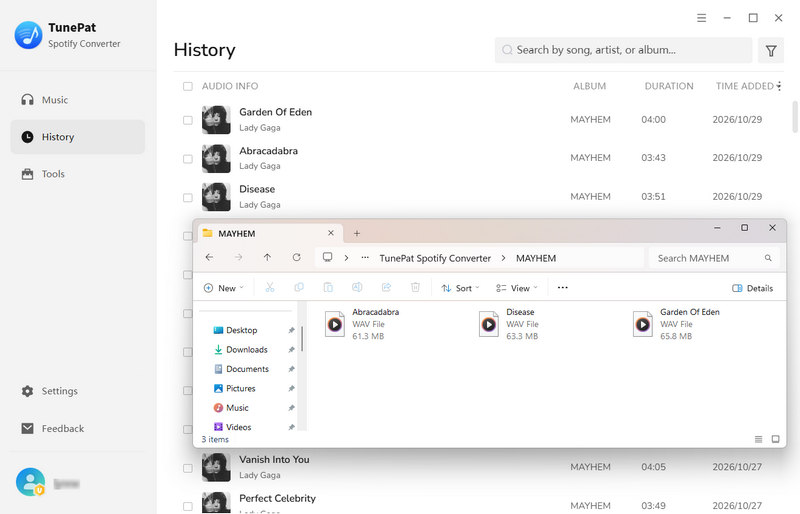This screenshot has width=800, height=514.
Task: Expand chevron before MAYHEM breadcrumb
Action: (x=503, y=258)
